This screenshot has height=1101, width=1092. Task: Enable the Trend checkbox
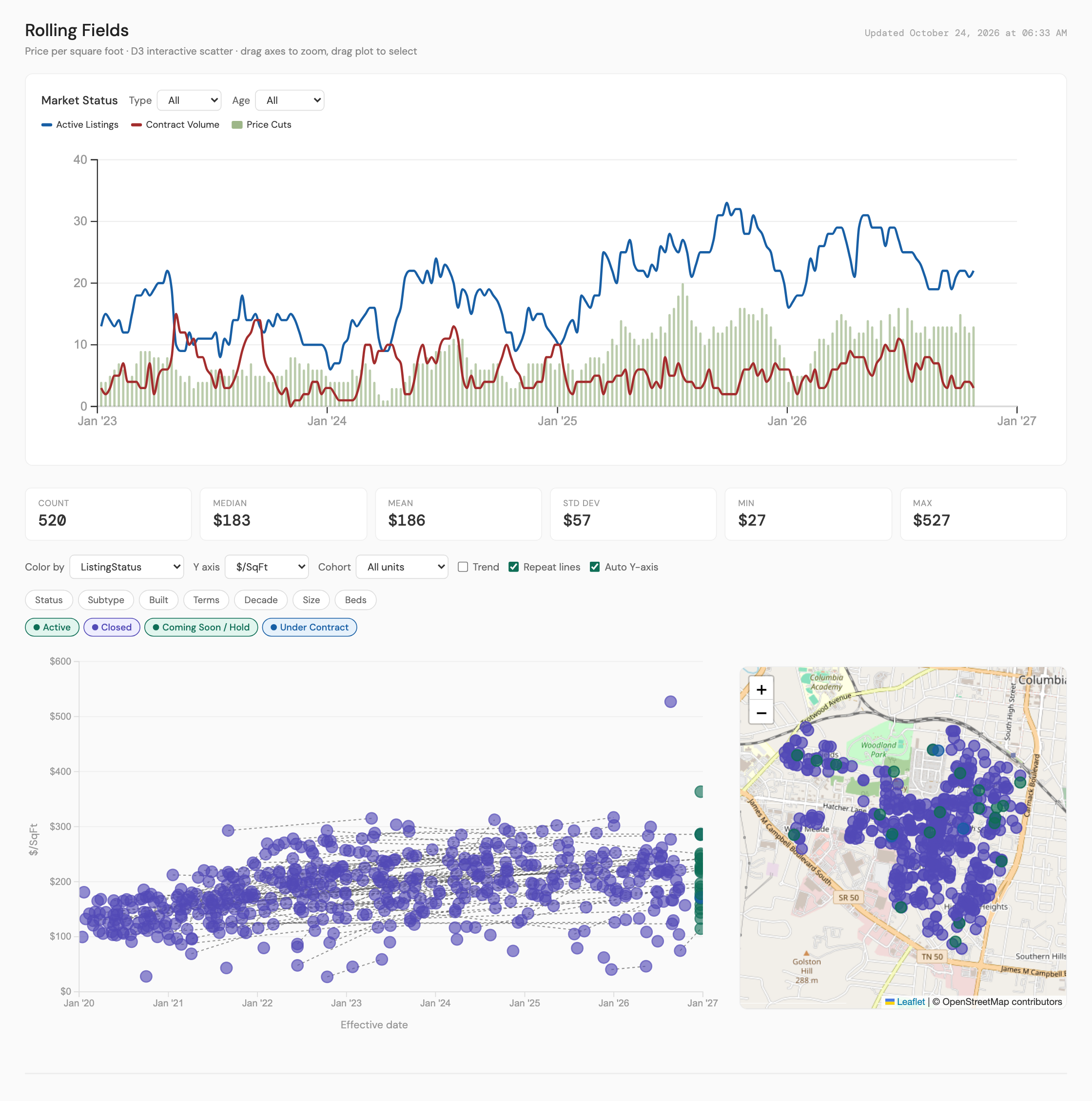(463, 567)
